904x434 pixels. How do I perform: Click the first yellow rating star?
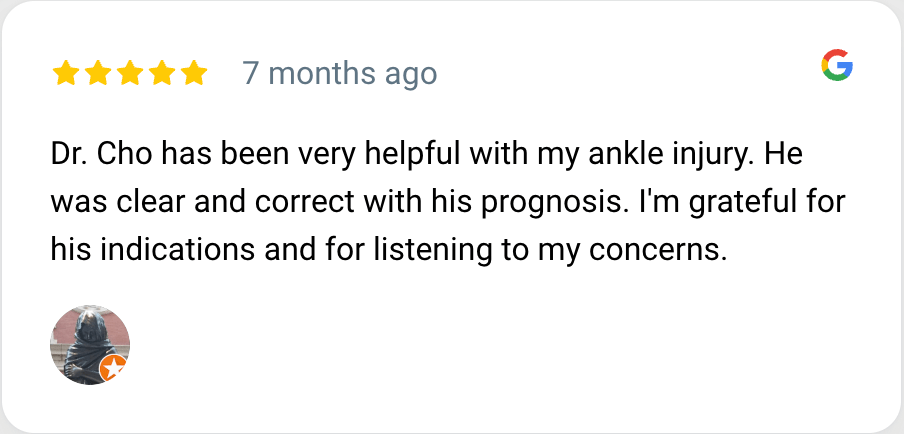(66, 73)
